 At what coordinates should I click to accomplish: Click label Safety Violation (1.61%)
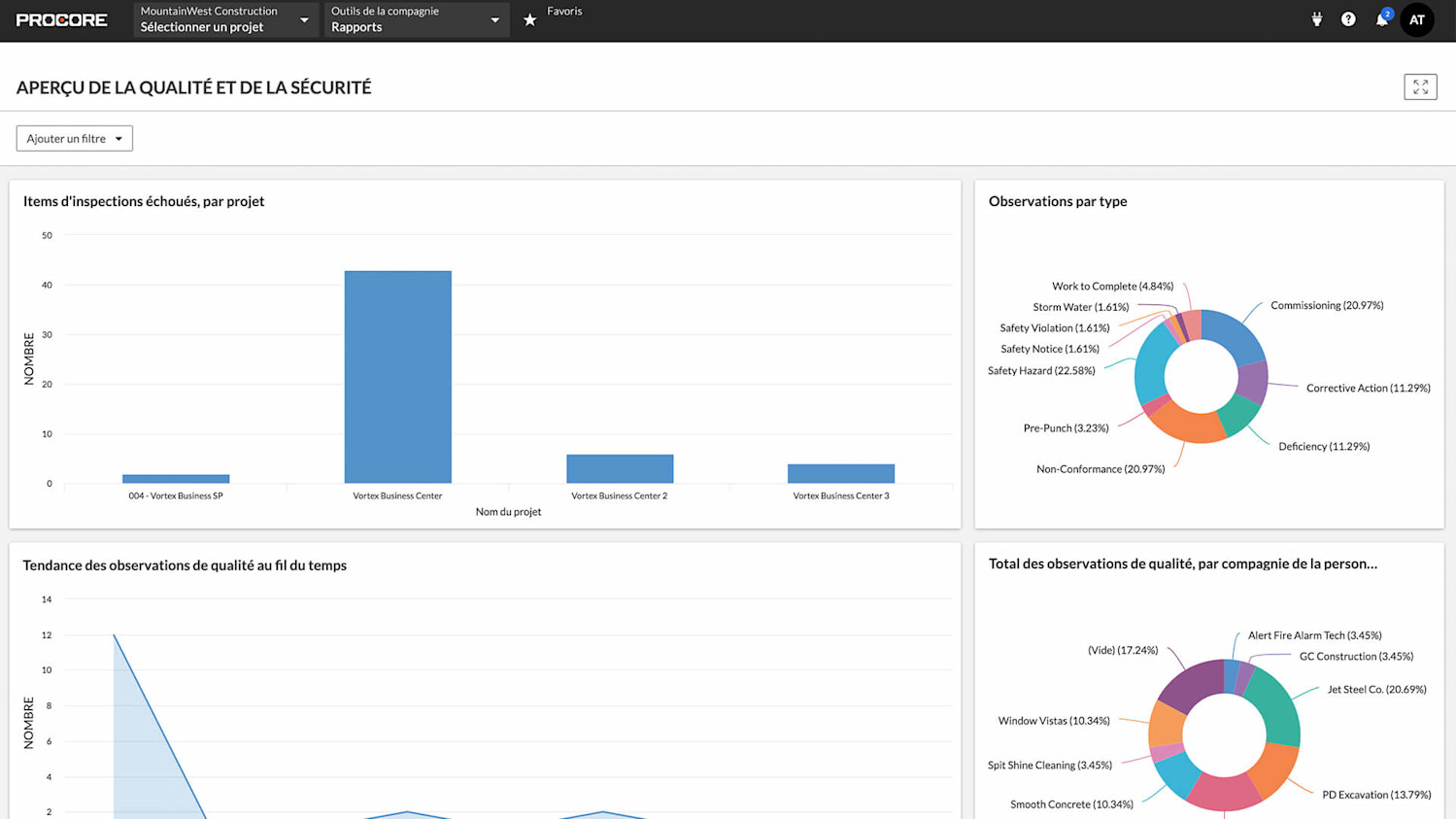(1055, 327)
